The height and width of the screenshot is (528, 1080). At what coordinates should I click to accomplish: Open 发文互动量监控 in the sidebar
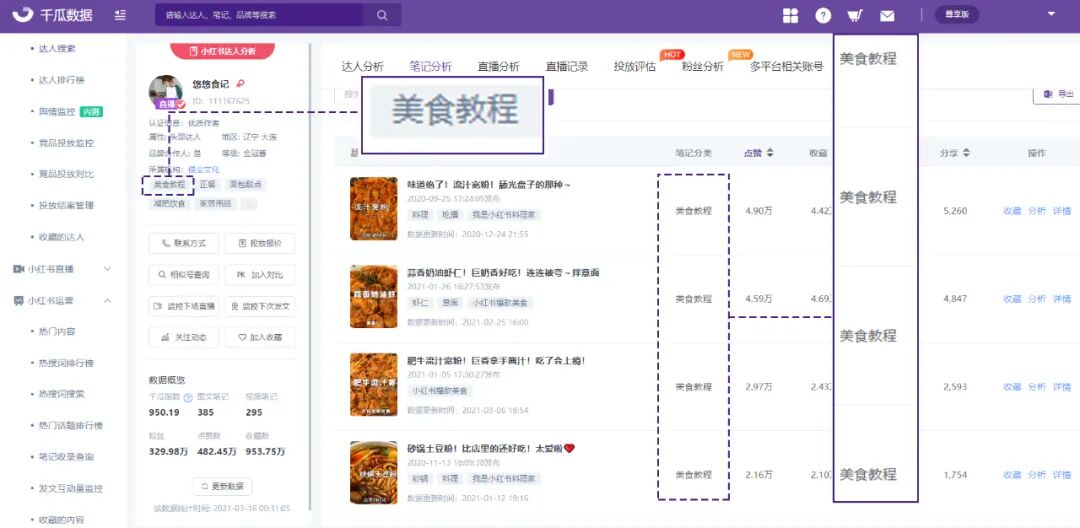[70, 488]
